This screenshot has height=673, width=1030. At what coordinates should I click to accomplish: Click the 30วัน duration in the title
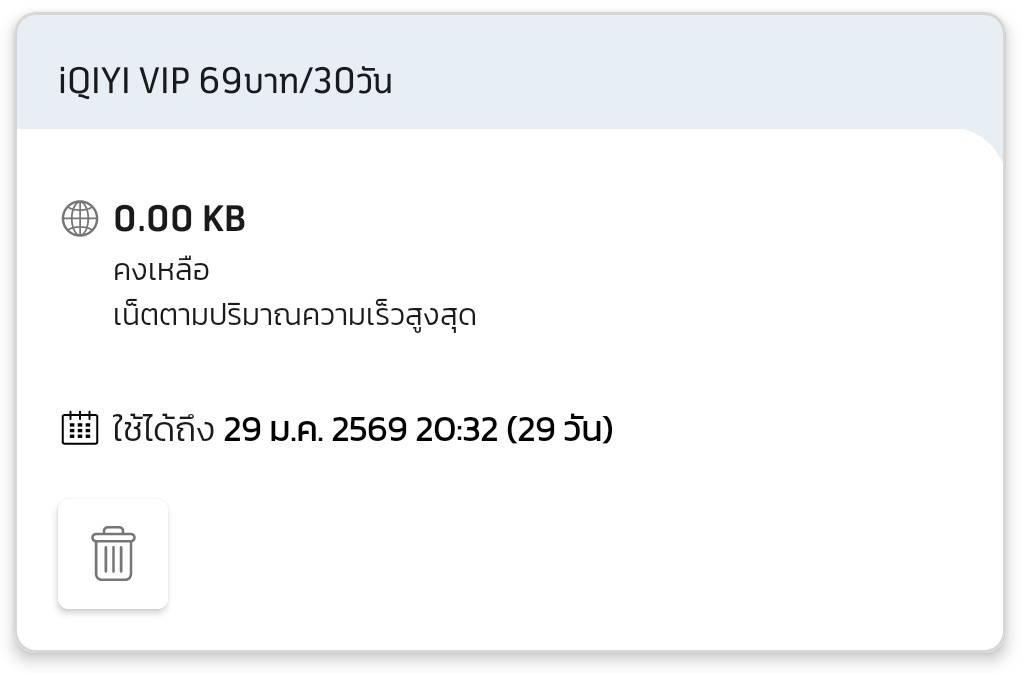[352, 81]
